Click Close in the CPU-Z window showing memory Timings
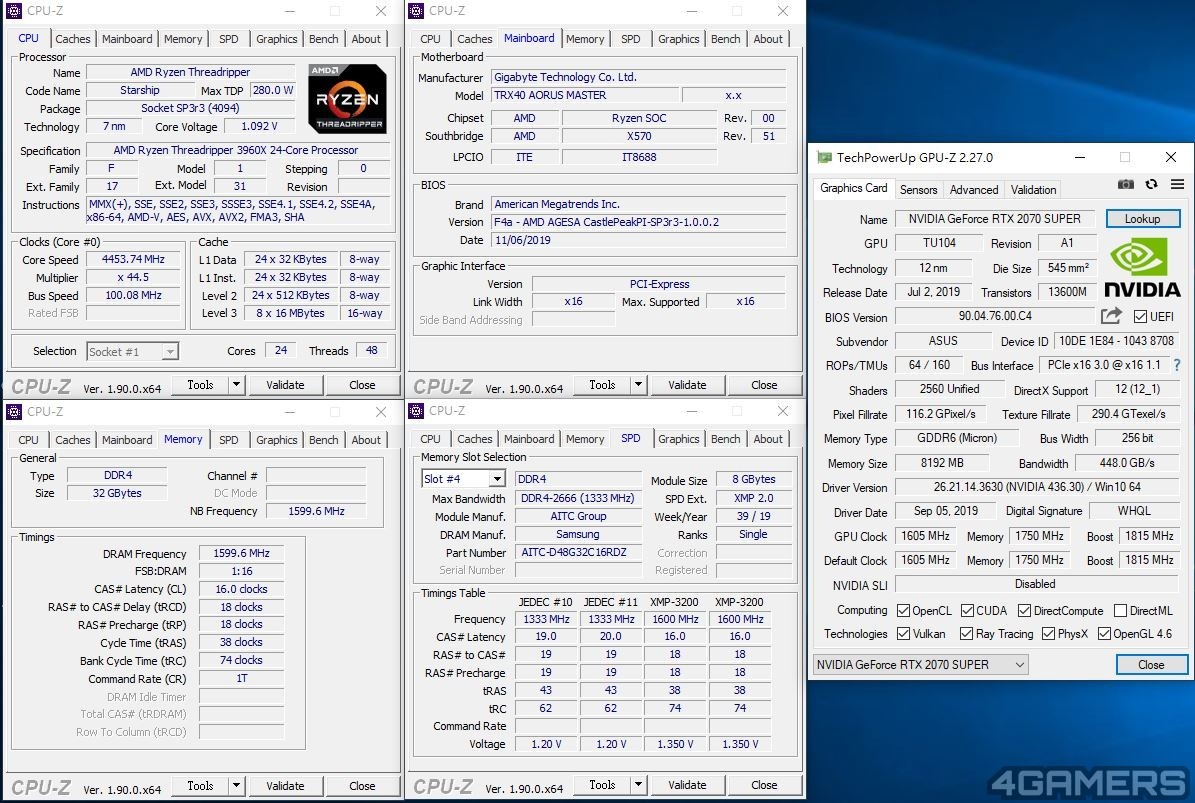Viewport: 1195px width, 803px height. click(x=362, y=785)
